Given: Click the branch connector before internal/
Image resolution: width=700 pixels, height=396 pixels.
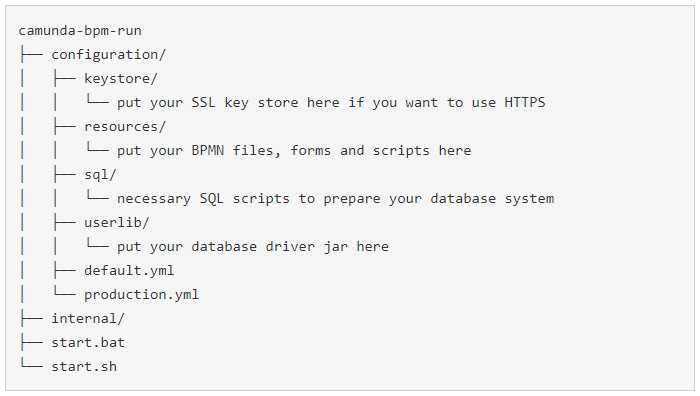Looking at the screenshot, I should 31,319.
